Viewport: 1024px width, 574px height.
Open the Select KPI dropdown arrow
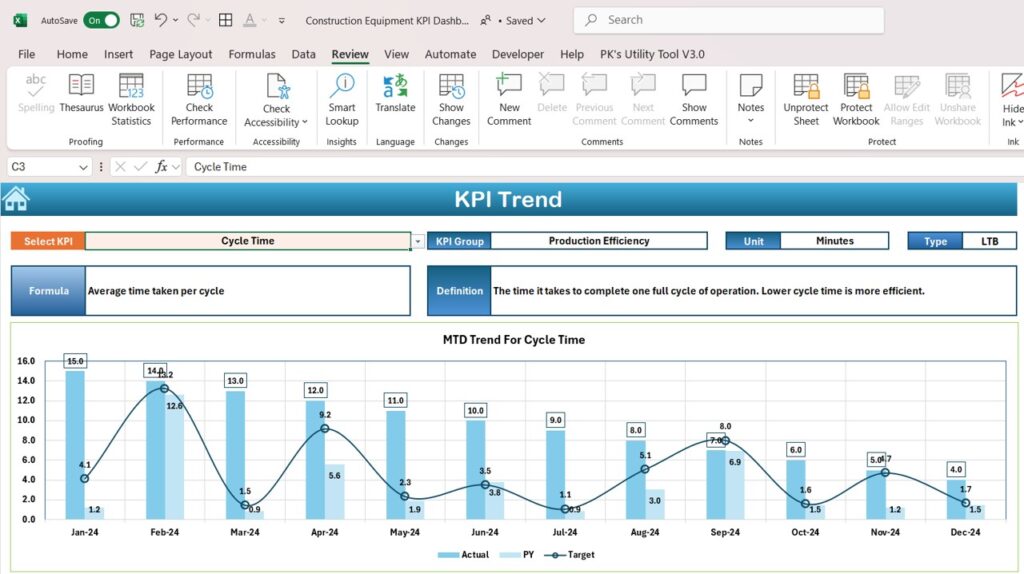[x=418, y=242]
